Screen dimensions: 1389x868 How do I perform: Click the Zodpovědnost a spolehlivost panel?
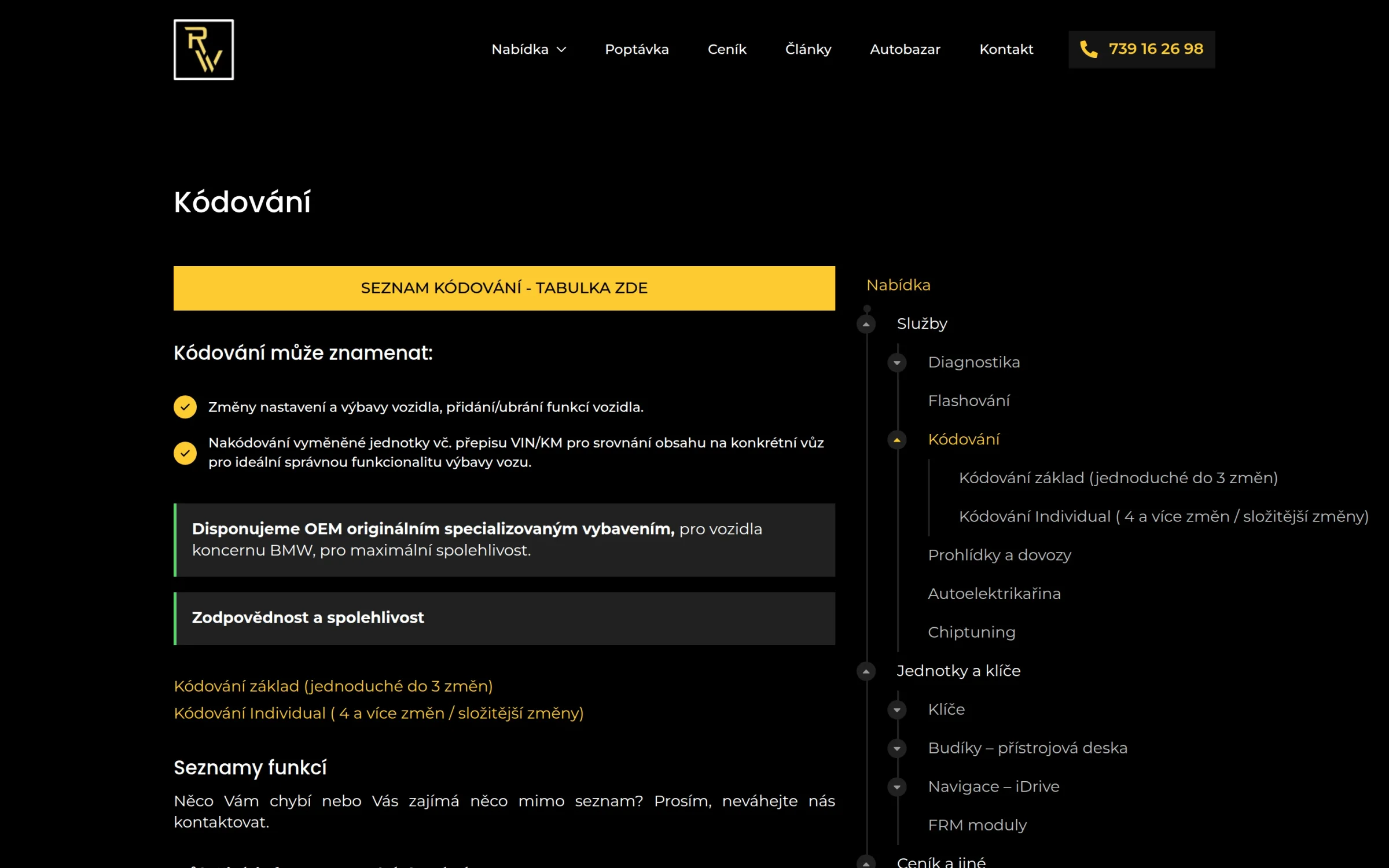[x=504, y=619]
